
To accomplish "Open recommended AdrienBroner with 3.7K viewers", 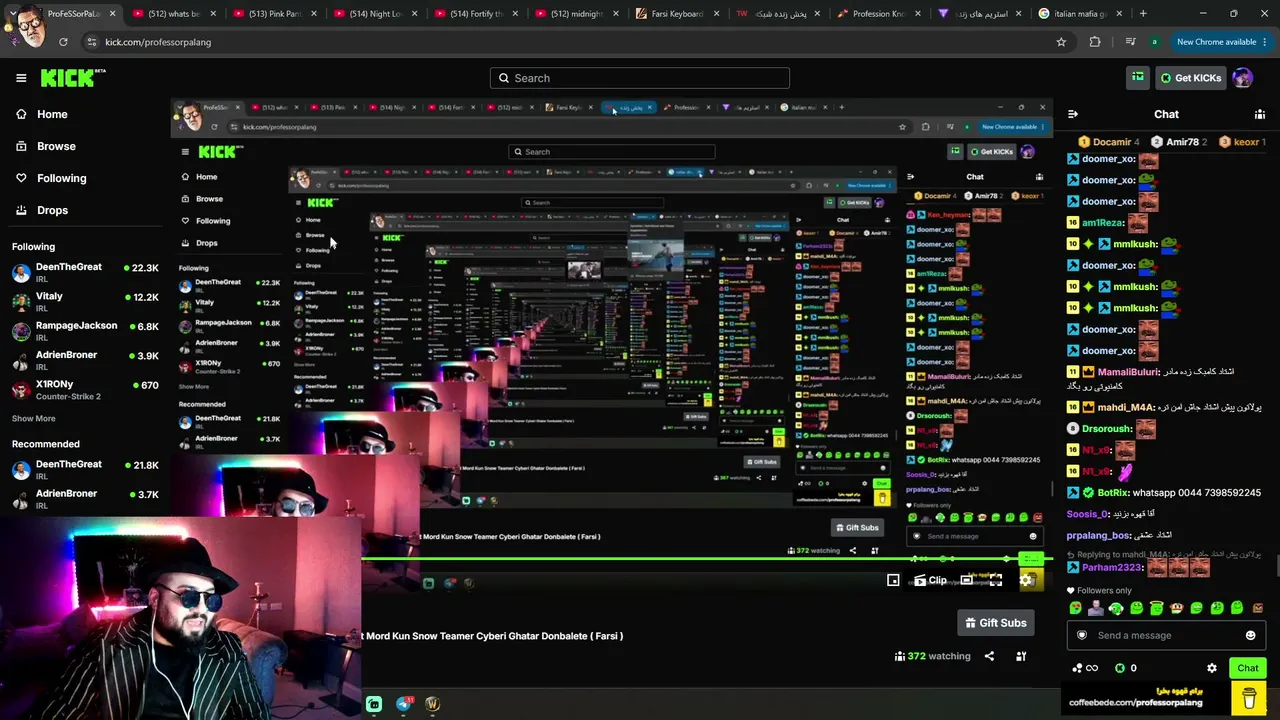I will click(85, 499).
